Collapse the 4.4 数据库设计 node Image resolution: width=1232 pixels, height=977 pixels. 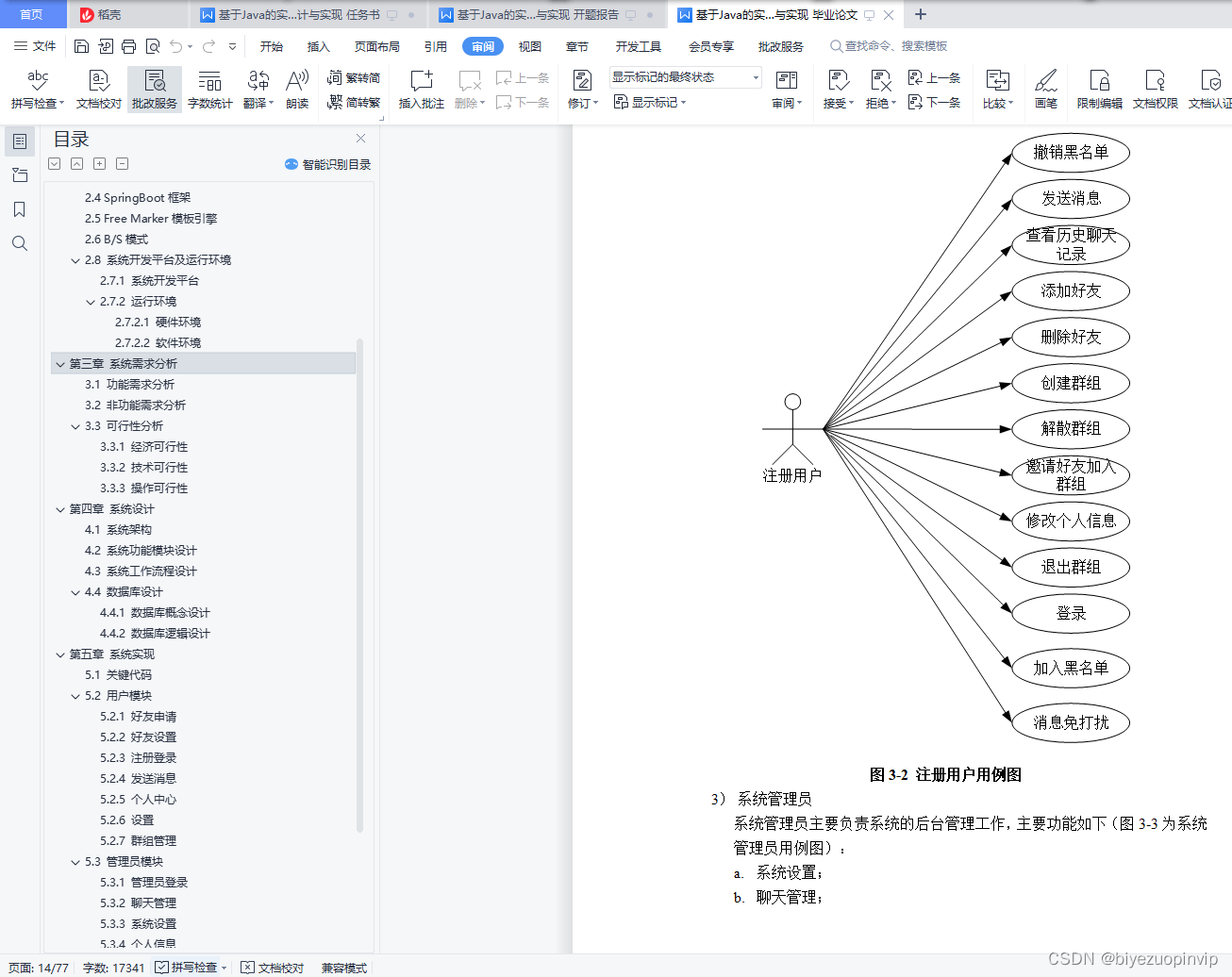point(75,592)
